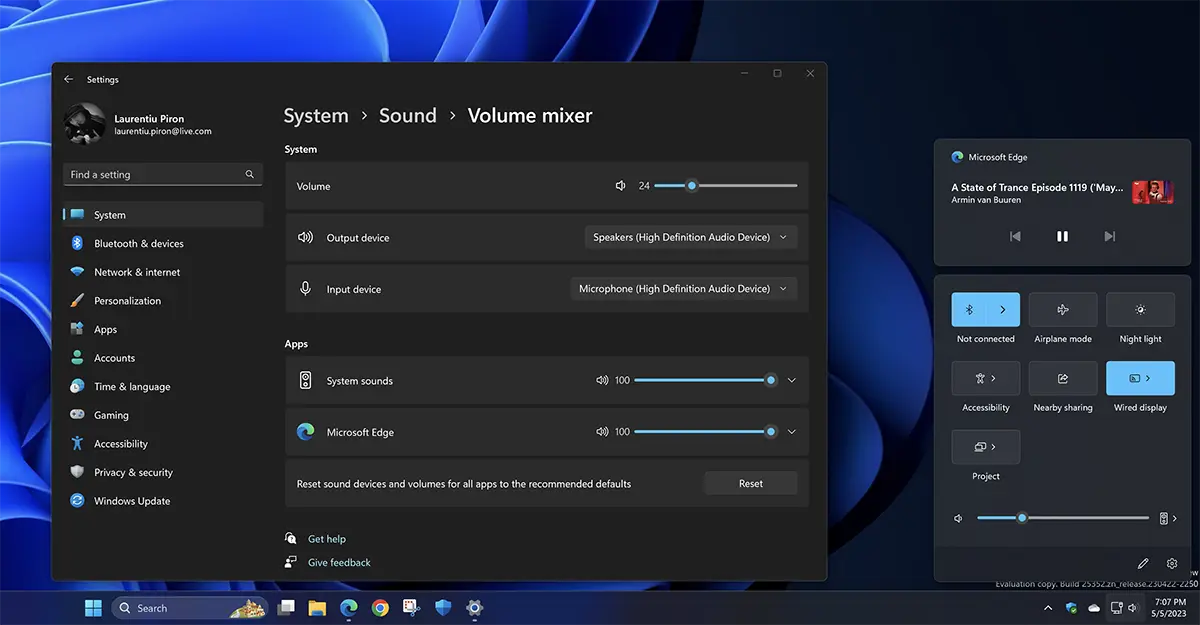The image size is (1200, 625).
Task: Mute System sounds speaker icon
Action: click(x=602, y=380)
